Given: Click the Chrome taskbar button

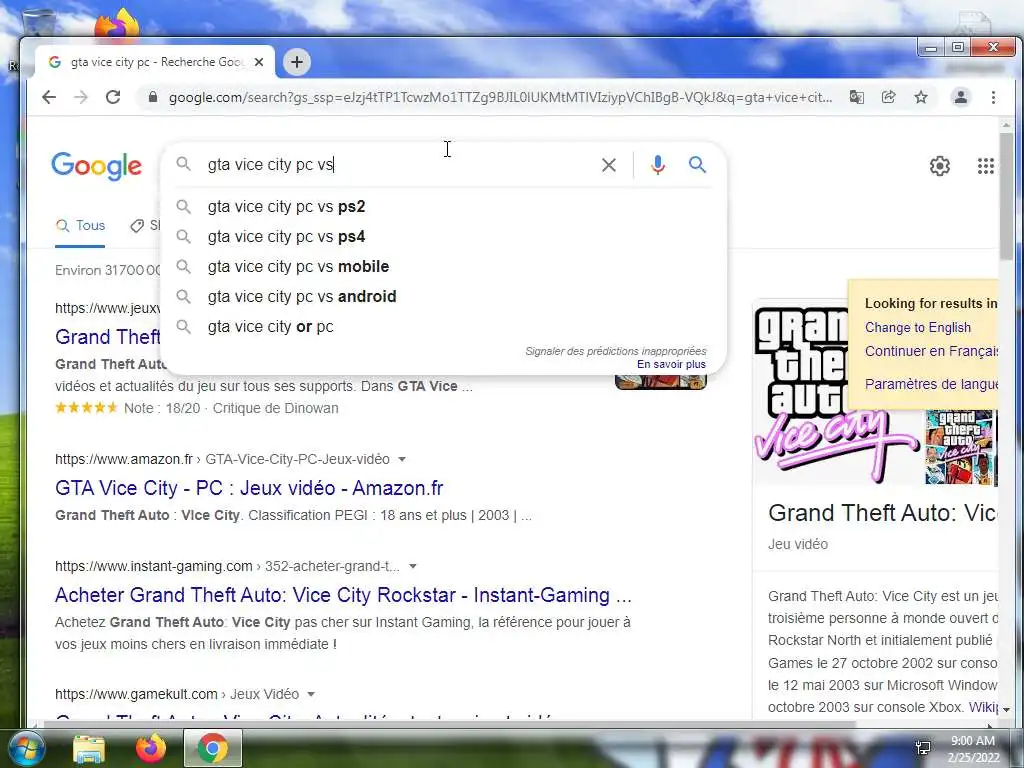Looking at the screenshot, I should coord(213,748).
